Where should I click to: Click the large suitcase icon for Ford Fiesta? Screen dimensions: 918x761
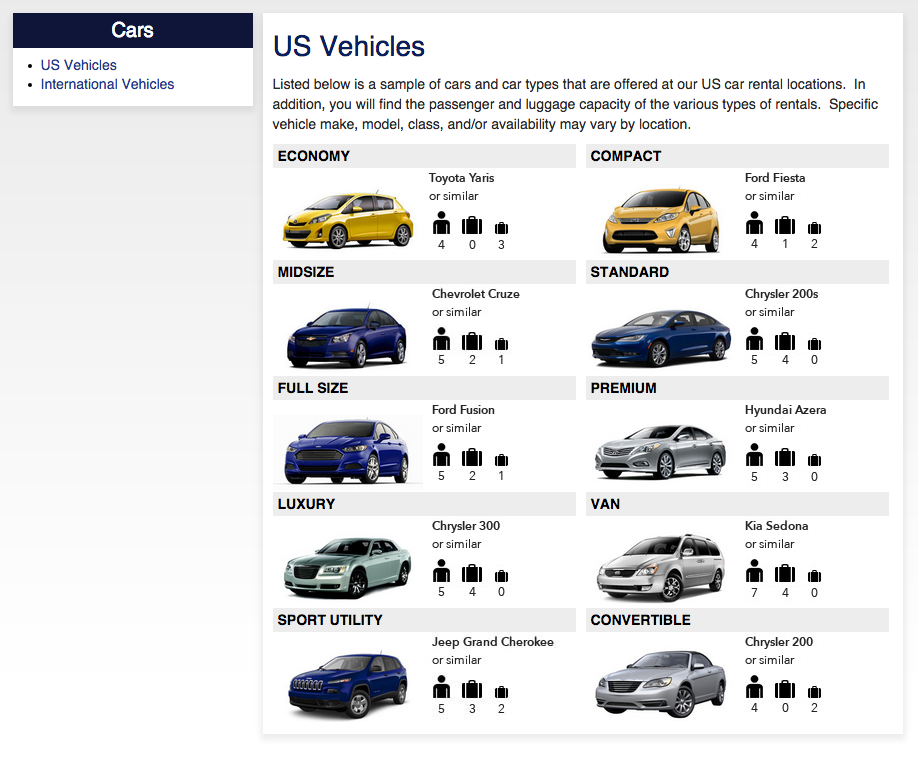(785, 225)
